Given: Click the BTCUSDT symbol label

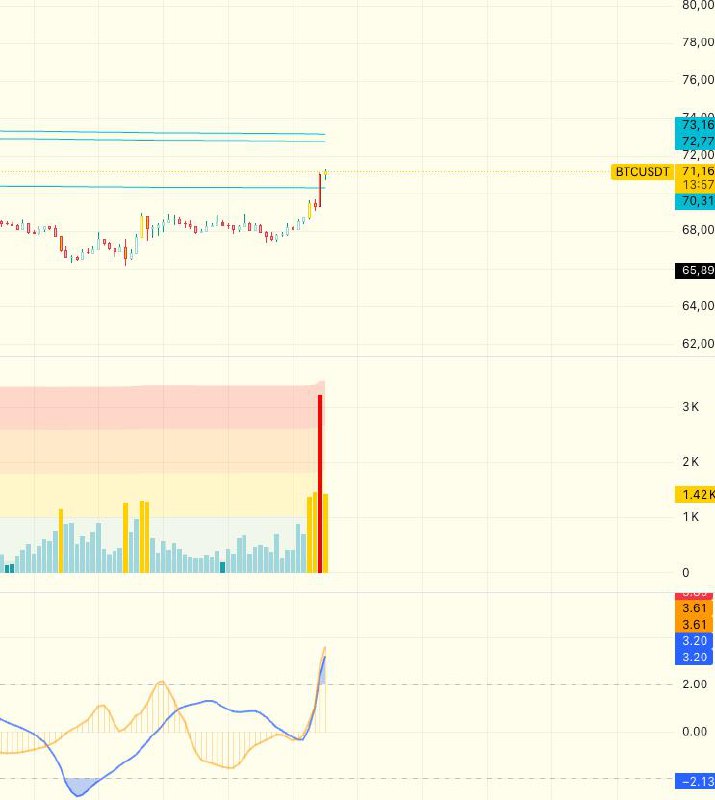Looking at the screenshot, I should (641, 172).
